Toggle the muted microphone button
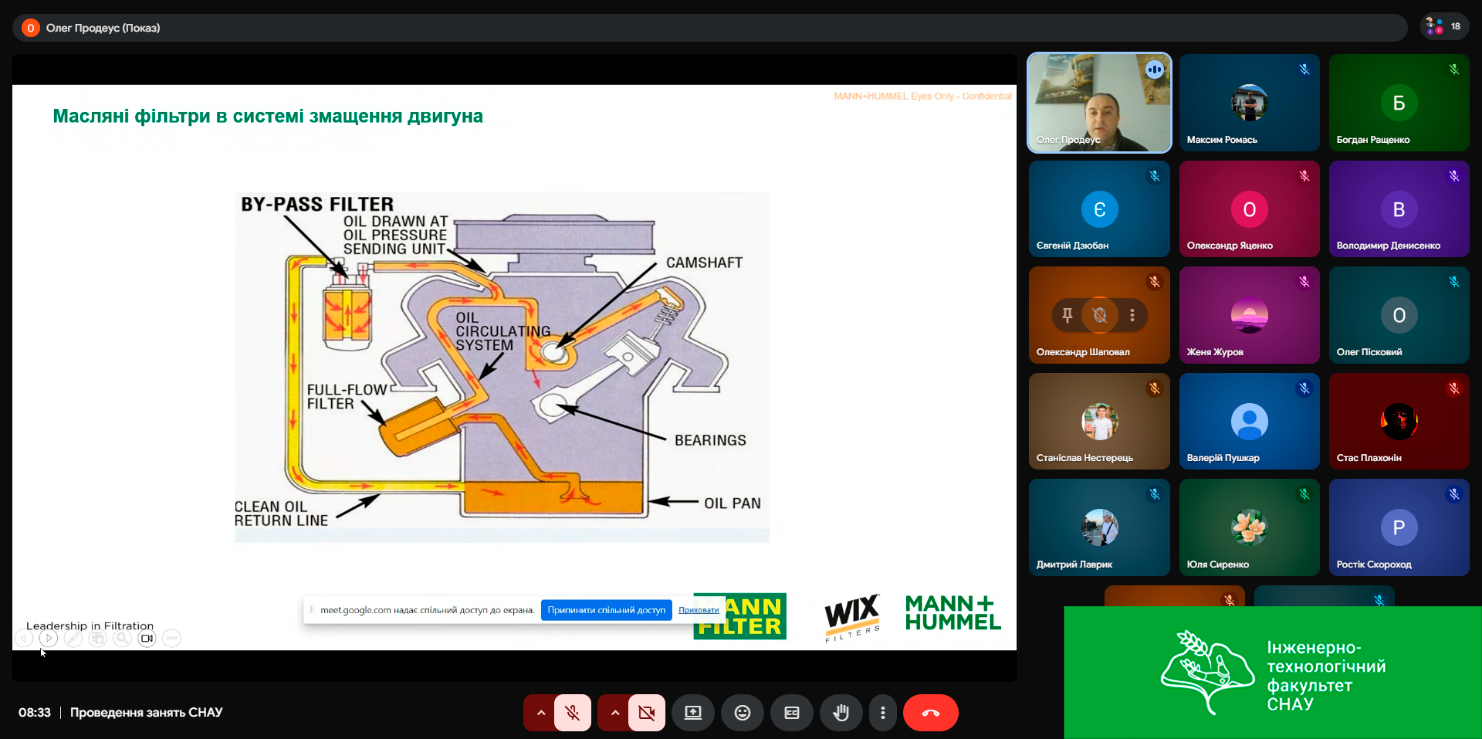 pos(573,713)
